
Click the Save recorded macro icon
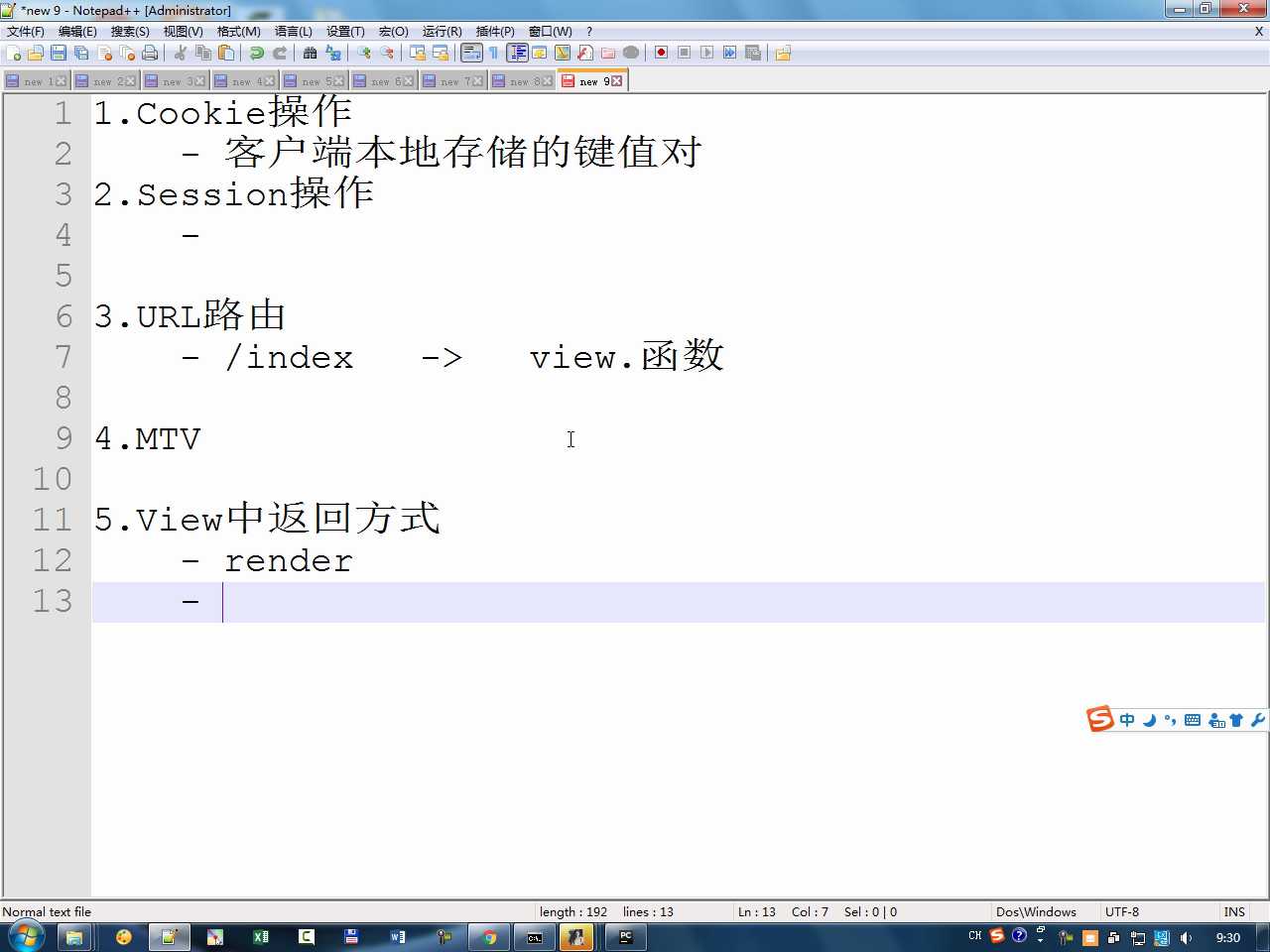(752, 53)
